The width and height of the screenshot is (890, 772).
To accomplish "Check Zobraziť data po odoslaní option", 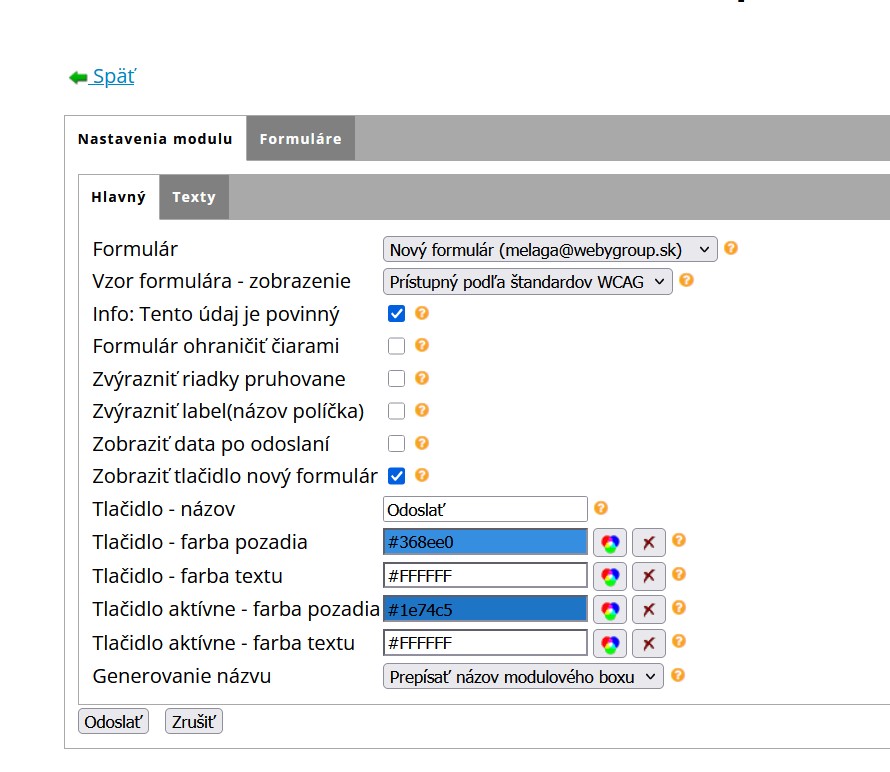I will click(x=397, y=443).
